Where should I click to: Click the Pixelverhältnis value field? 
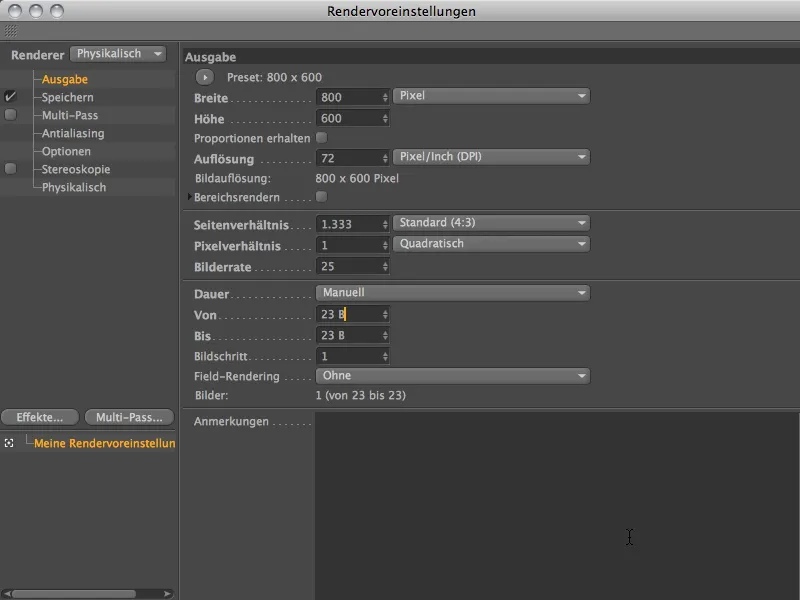pyautogui.click(x=348, y=245)
